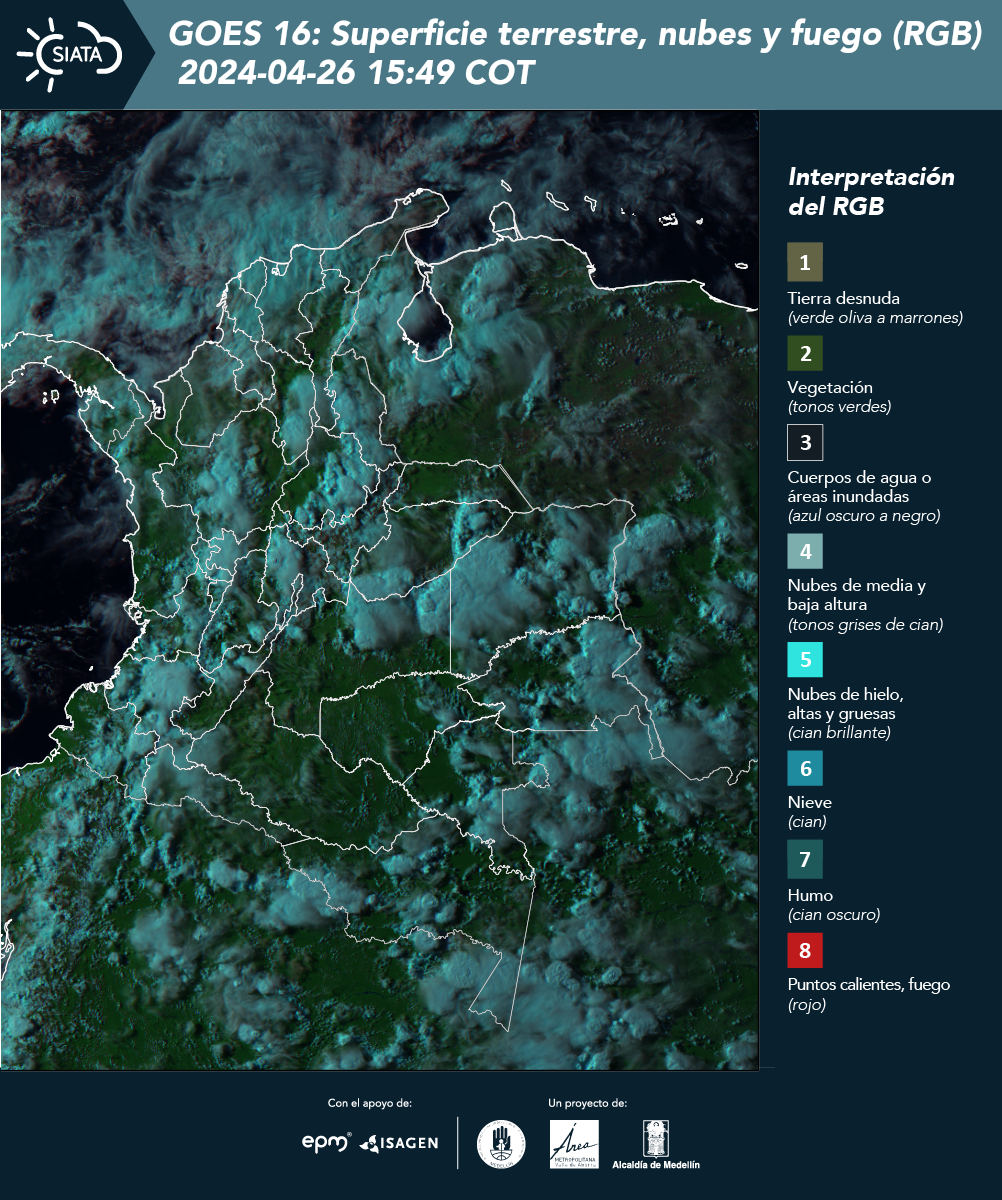
Task: Click the "(rojo)" description
Action: [x=807, y=1006]
